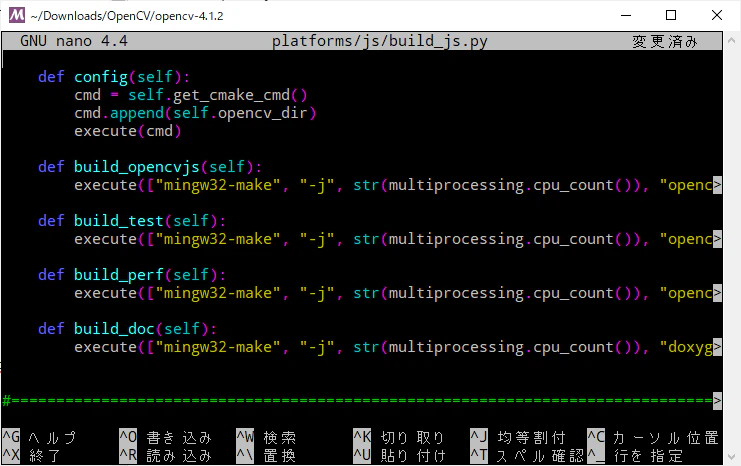Screen dimensions: 741x466
Task: Click '^W 検索' search shortcut
Action: tap(266, 438)
